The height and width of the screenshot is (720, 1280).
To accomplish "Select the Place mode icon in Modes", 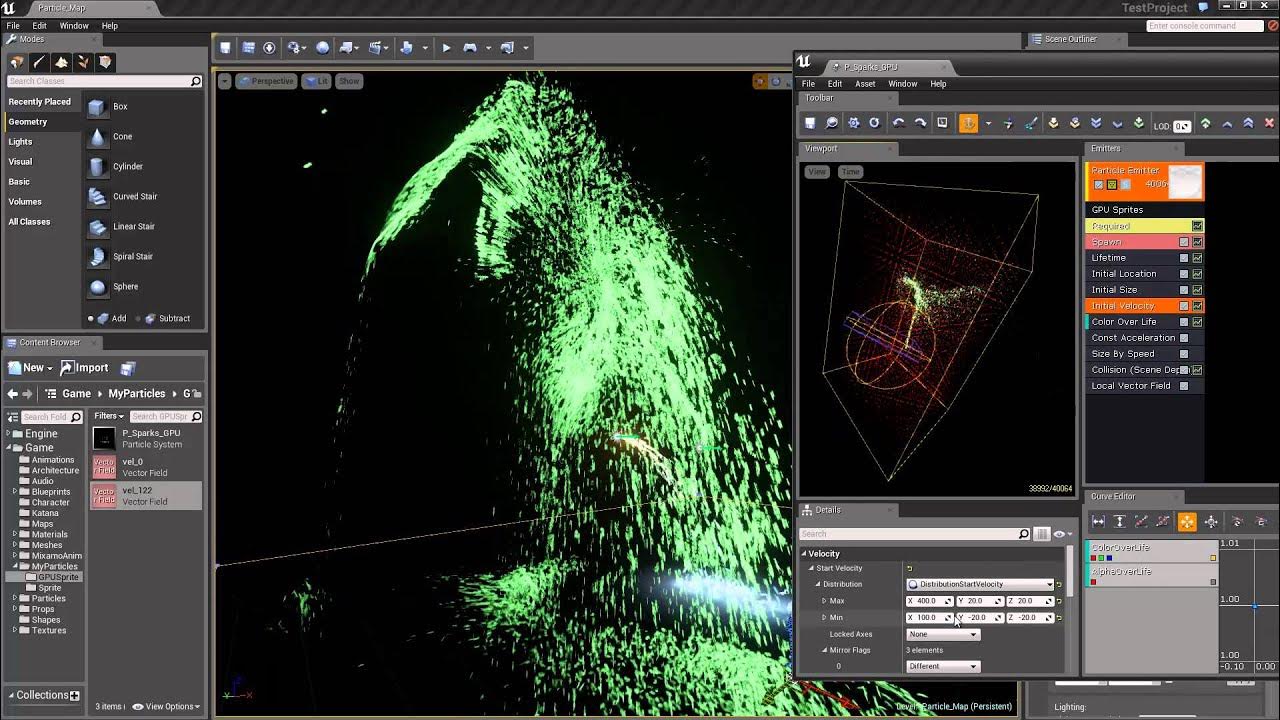I will (17, 62).
